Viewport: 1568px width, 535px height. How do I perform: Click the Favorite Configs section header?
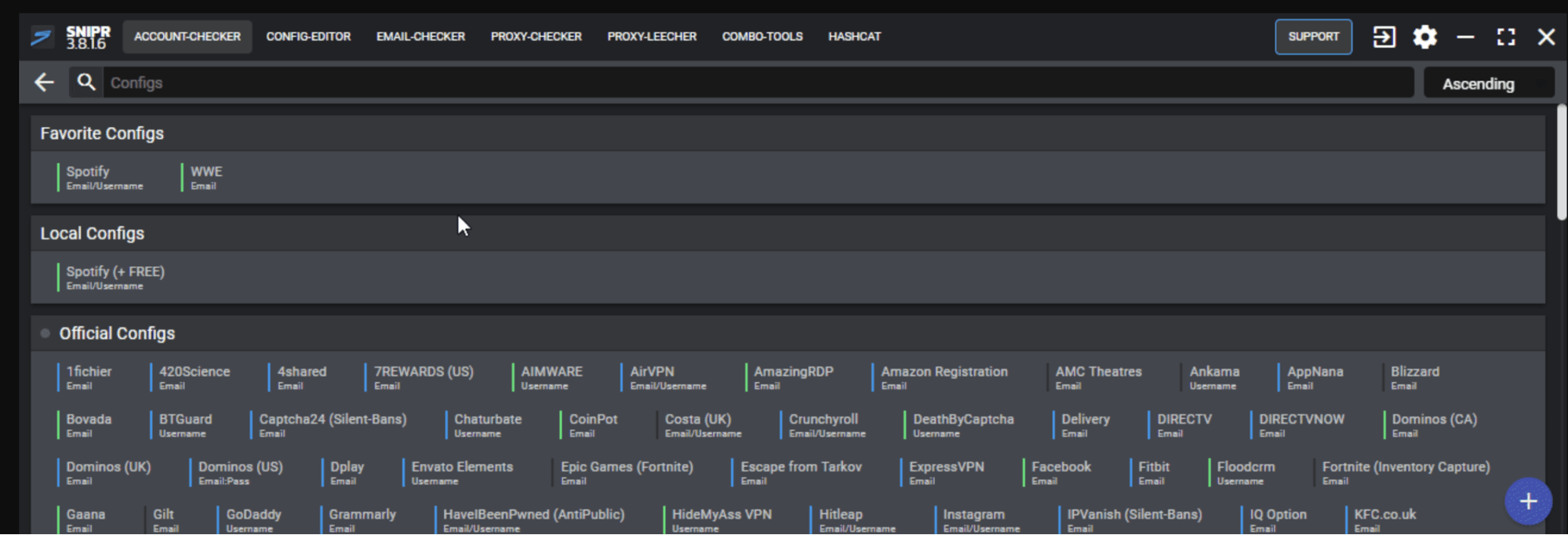point(102,133)
